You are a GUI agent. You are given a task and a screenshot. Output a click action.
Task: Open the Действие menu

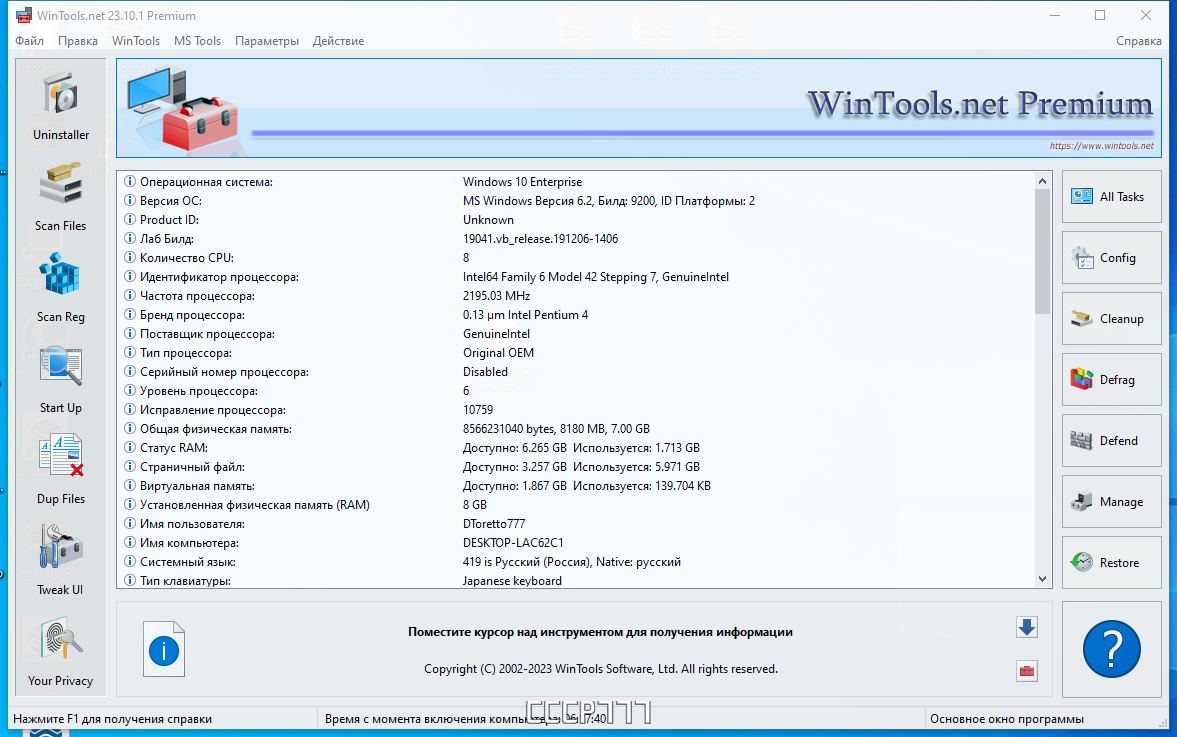(x=339, y=41)
